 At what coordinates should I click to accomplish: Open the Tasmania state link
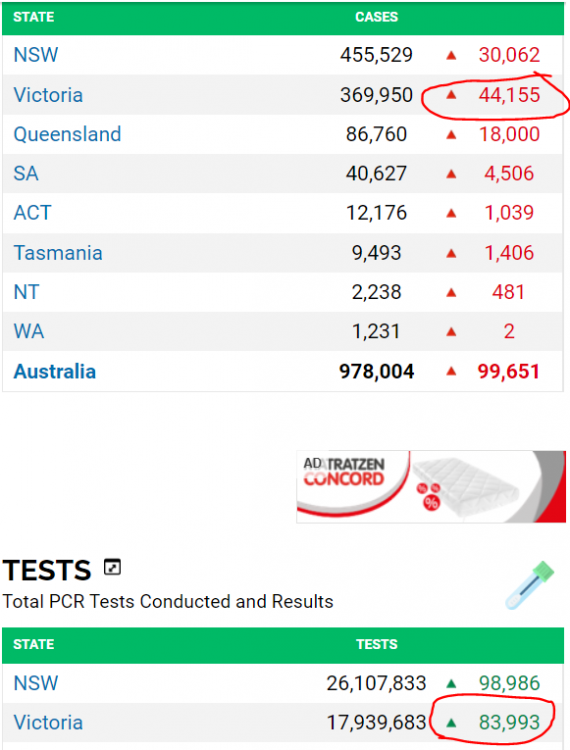tap(58, 253)
